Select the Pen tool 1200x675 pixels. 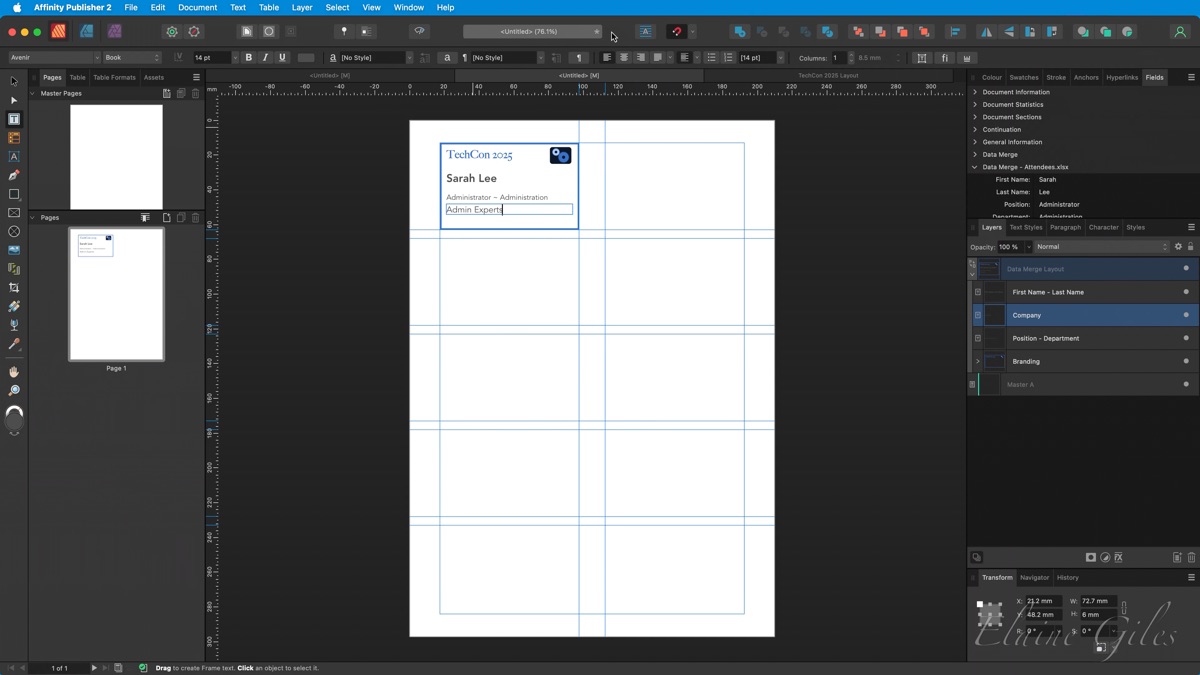(14, 175)
